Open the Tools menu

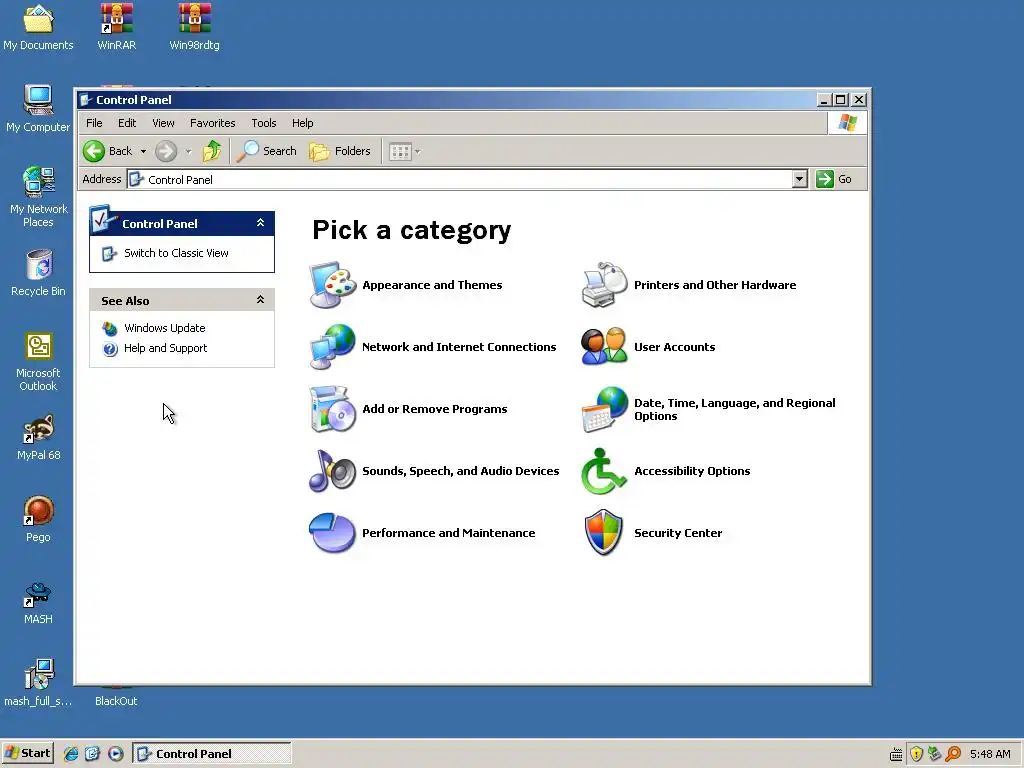[264, 123]
